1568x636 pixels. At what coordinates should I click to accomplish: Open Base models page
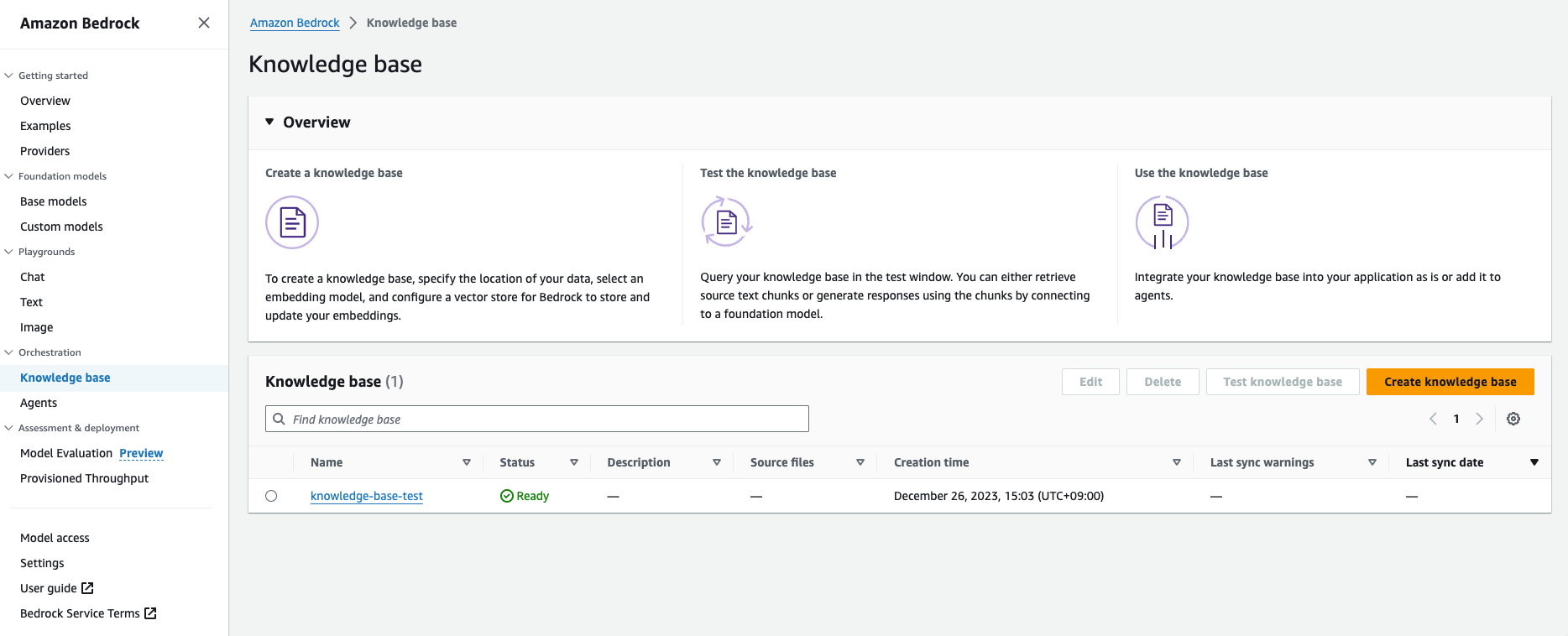pyautogui.click(x=54, y=201)
